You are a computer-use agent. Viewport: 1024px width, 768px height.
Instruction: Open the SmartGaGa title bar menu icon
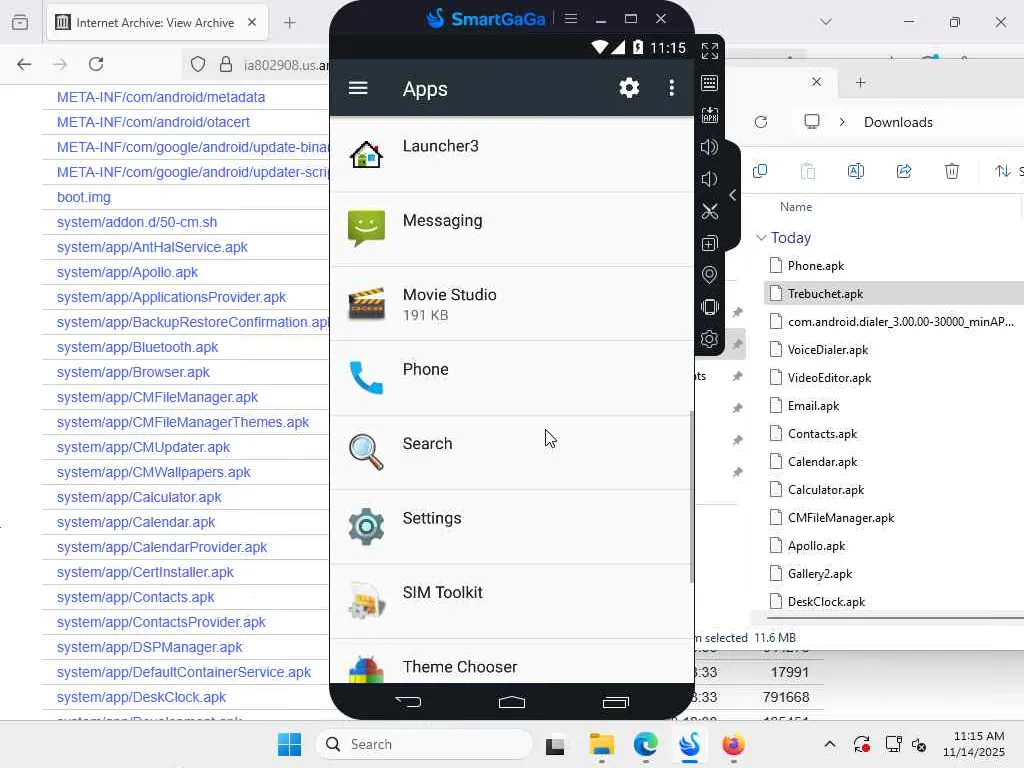pyautogui.click(x=571, y=18)
